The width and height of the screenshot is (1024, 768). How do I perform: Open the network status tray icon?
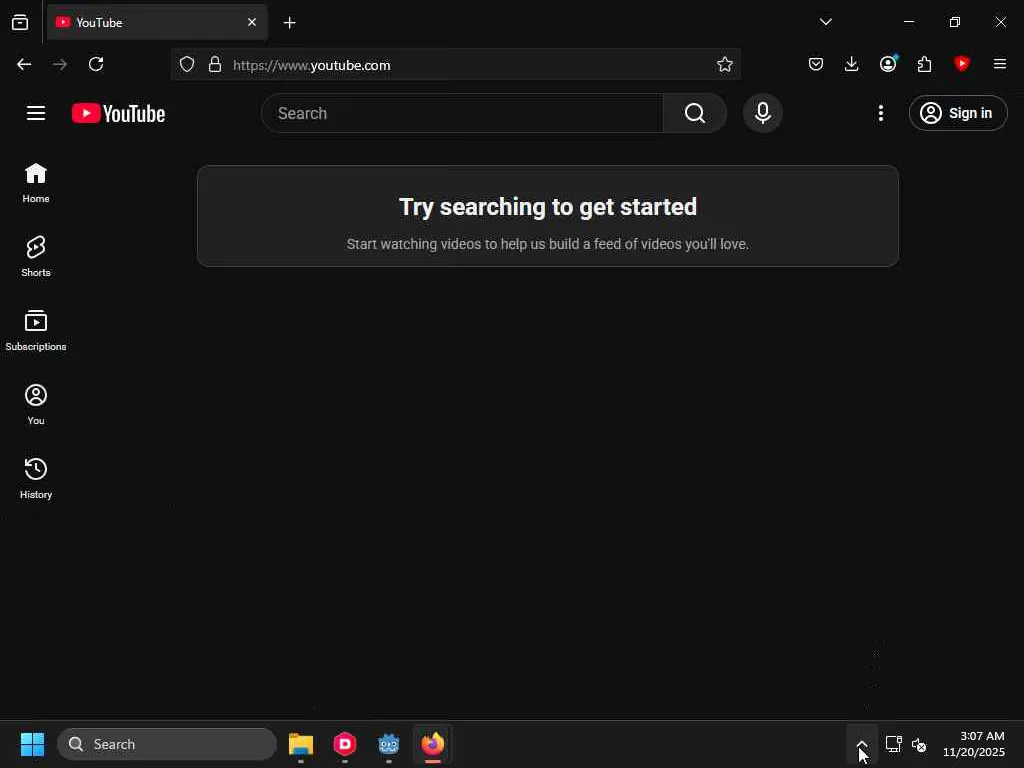(893, 744)
